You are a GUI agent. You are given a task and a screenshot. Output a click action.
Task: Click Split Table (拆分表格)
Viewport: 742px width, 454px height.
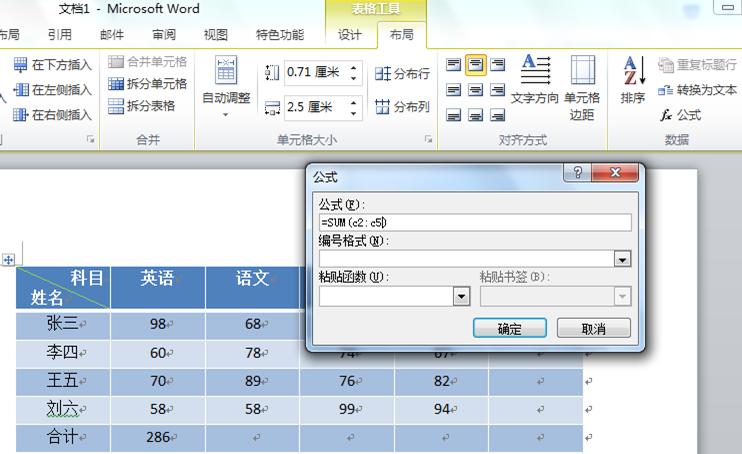click(x=141, y=106)
